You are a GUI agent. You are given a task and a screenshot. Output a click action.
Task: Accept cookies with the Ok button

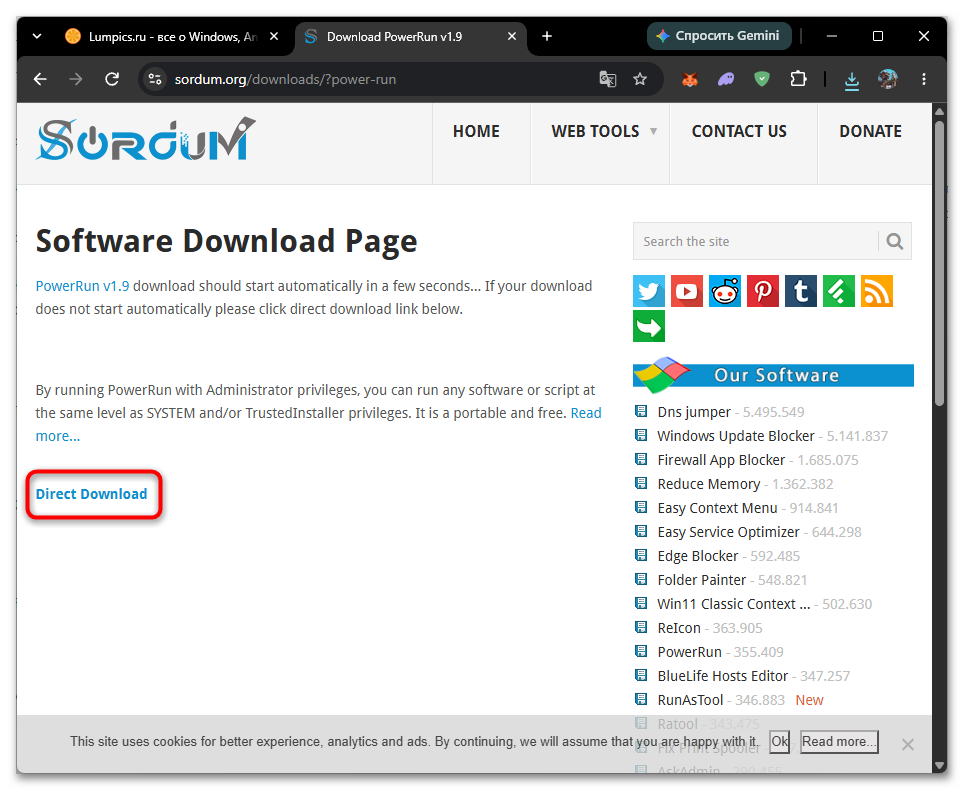(780, 741)
